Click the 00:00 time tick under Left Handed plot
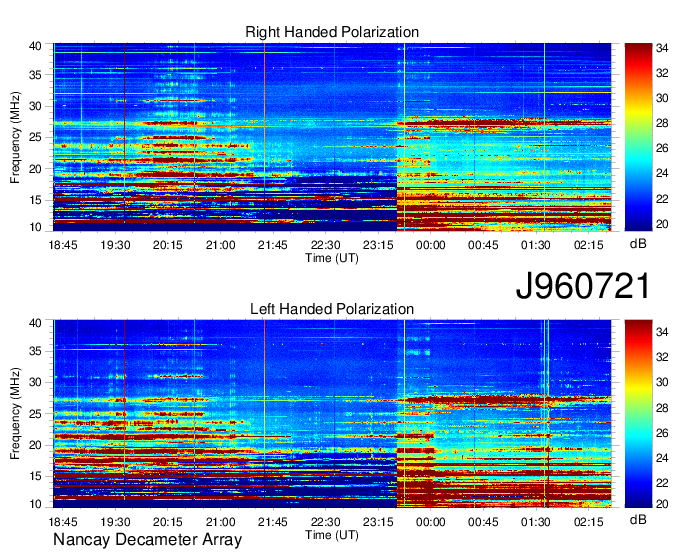 pos(431,522)
